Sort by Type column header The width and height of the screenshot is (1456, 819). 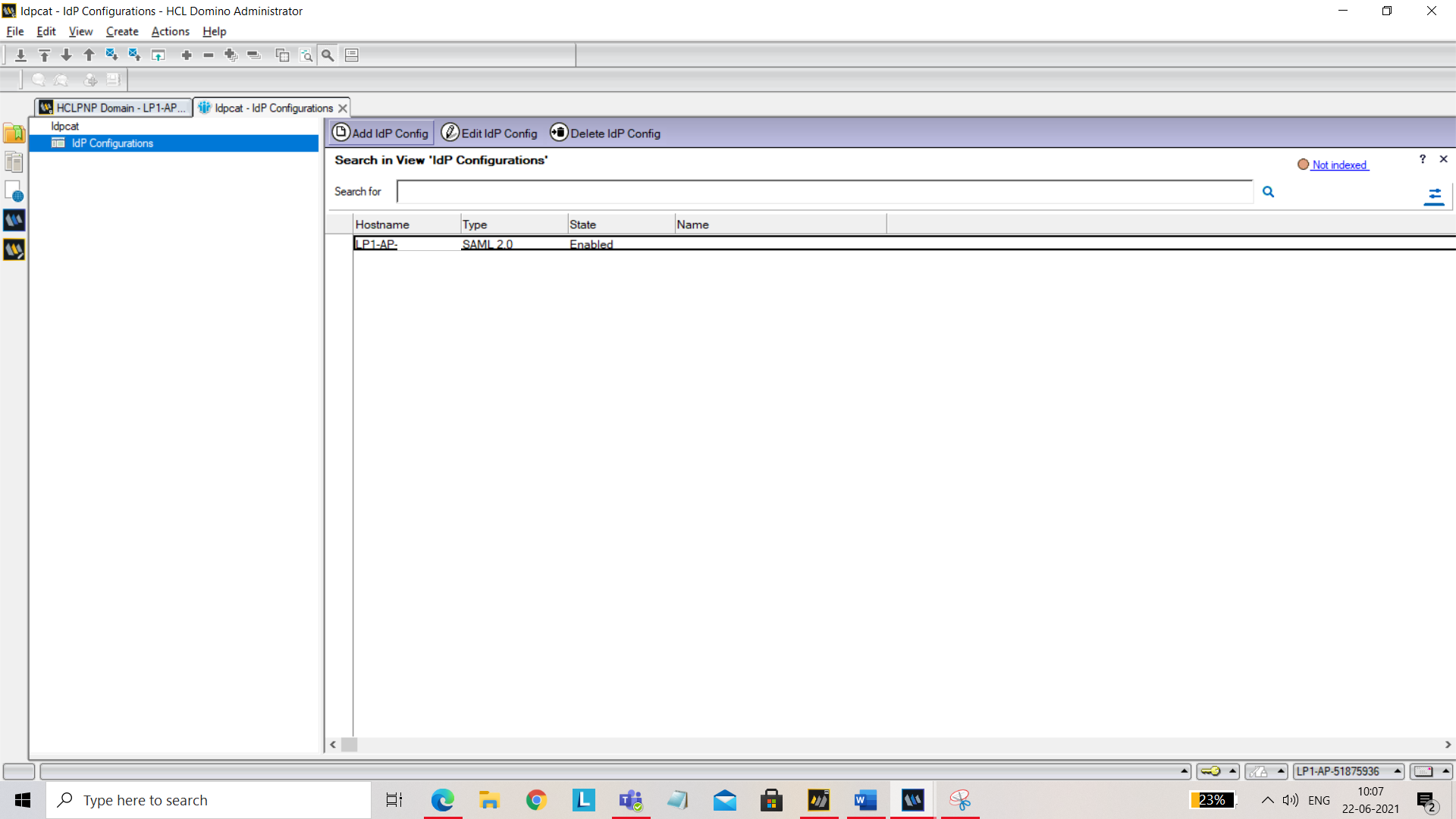click(x=514, y=224)
